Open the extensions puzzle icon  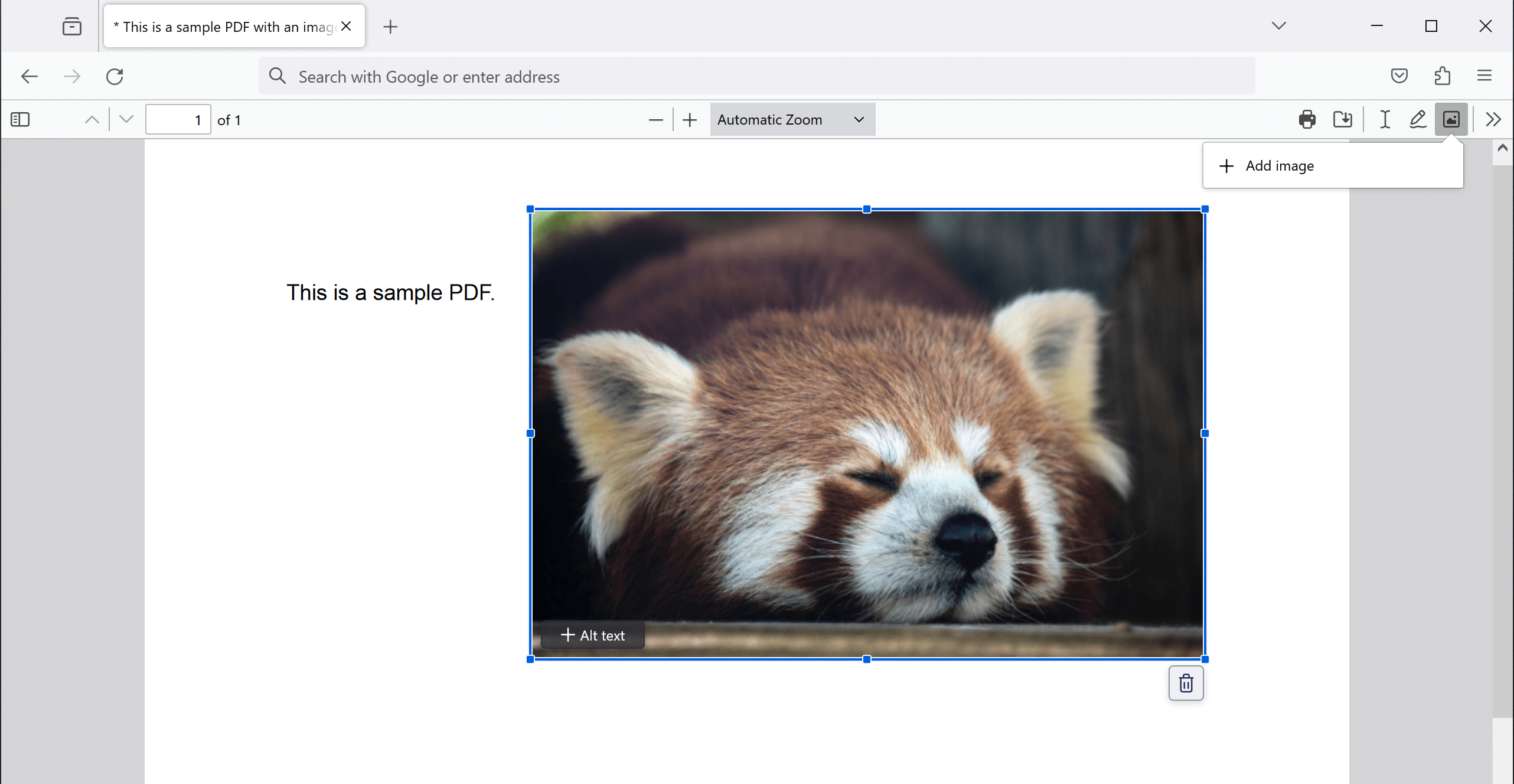[x=1442, y=76]
